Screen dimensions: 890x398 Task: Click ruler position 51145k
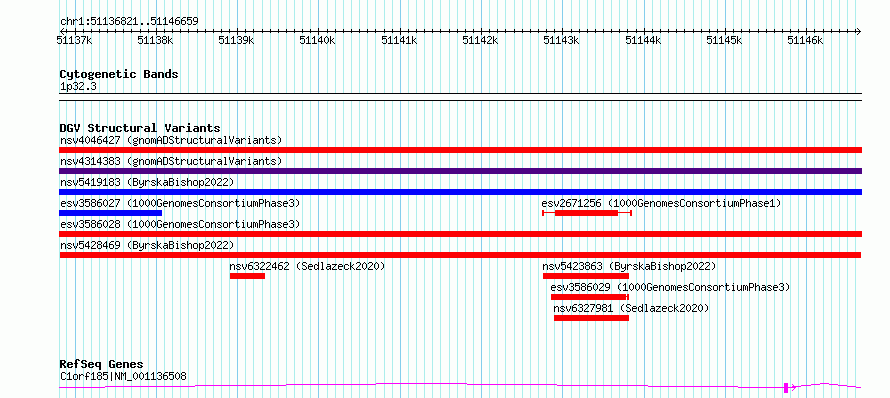tap(724, 40)
